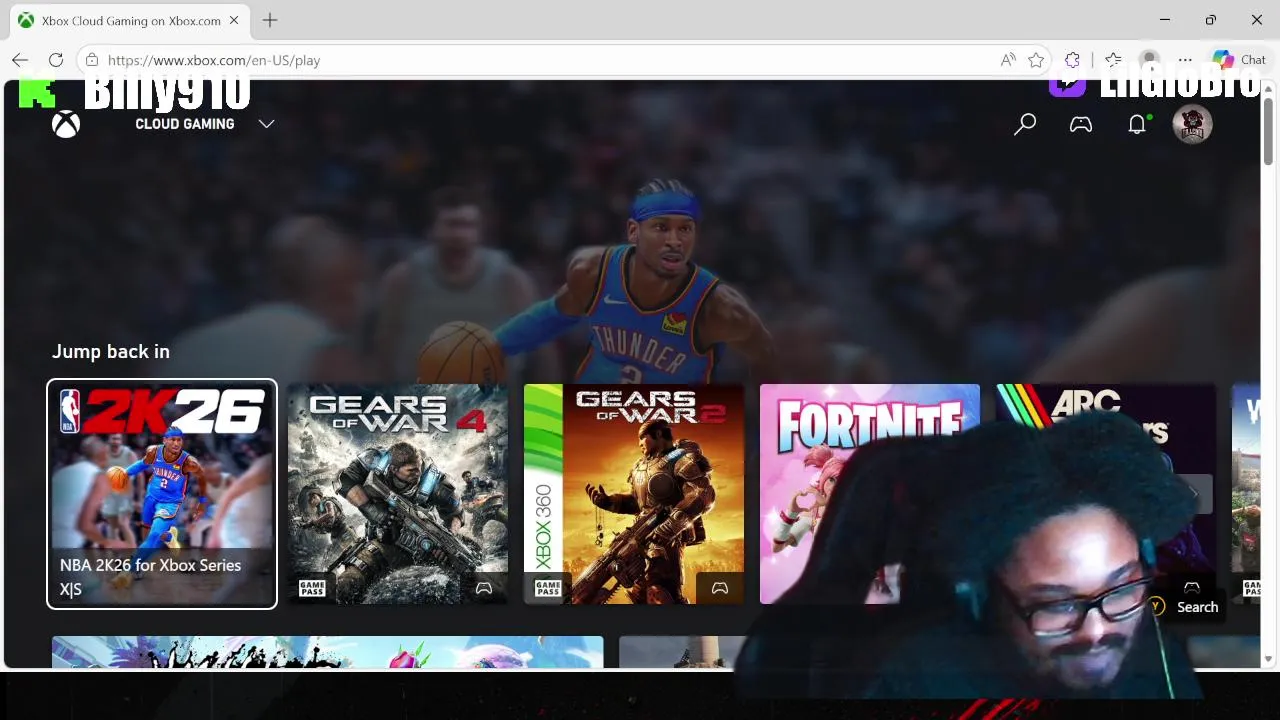1280x720 pixels.
Task: Expand the Cloud Gaming dropdown chevron
Action: pyautogui.click(x=266, y=124)
